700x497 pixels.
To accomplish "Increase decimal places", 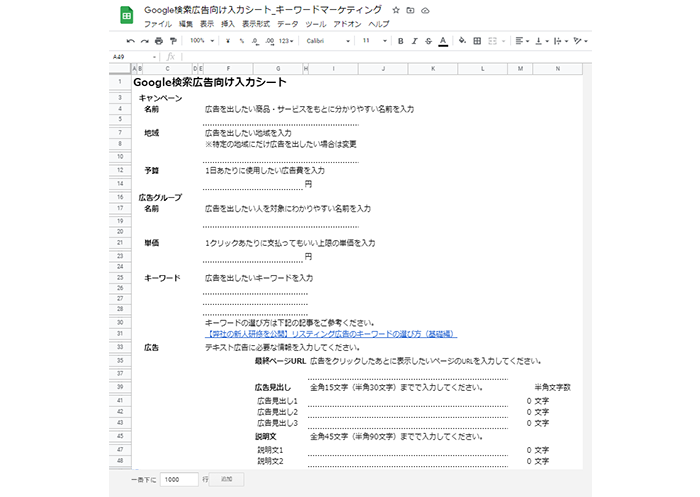I will click(x=269, y=41).
